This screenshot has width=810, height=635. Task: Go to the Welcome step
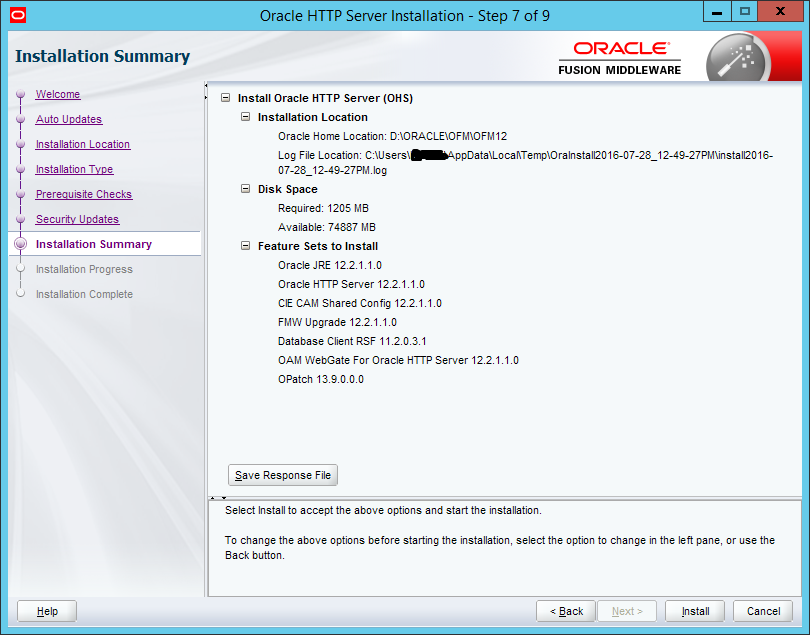[58, 95]
